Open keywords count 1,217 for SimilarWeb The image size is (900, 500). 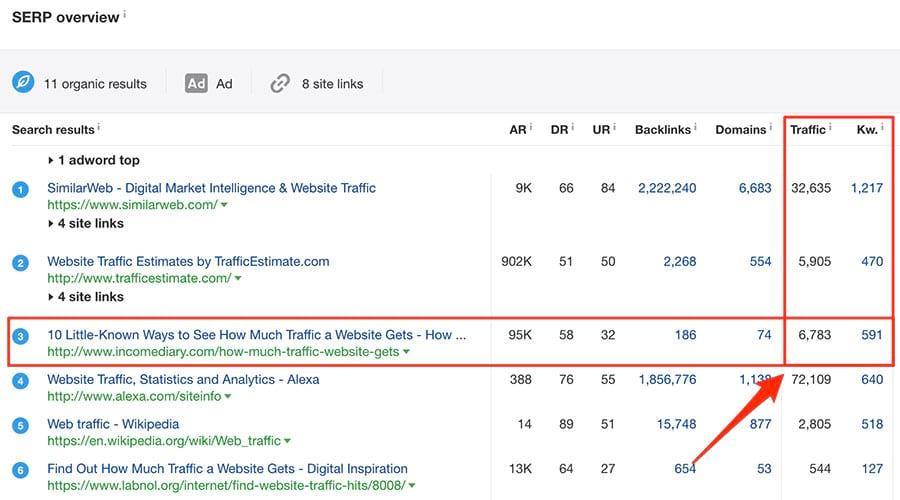pyautogui.click(x=867, y=188)
